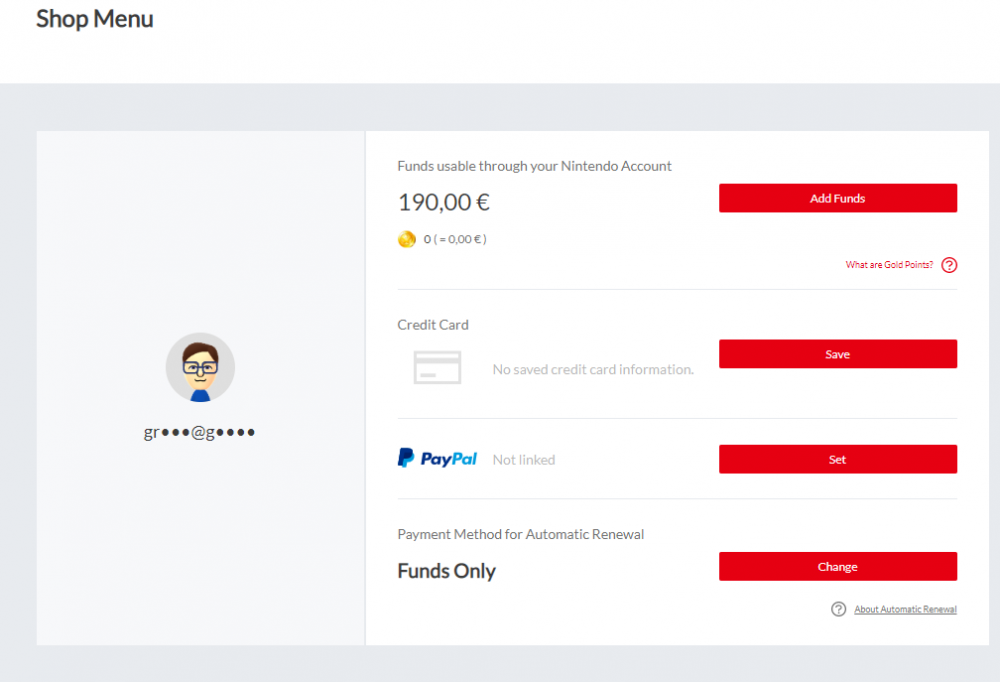The width and height of the screenshot is (1000, 682).
Task: Click the 'No saved credit card information' text
Action: click(593, 370)
